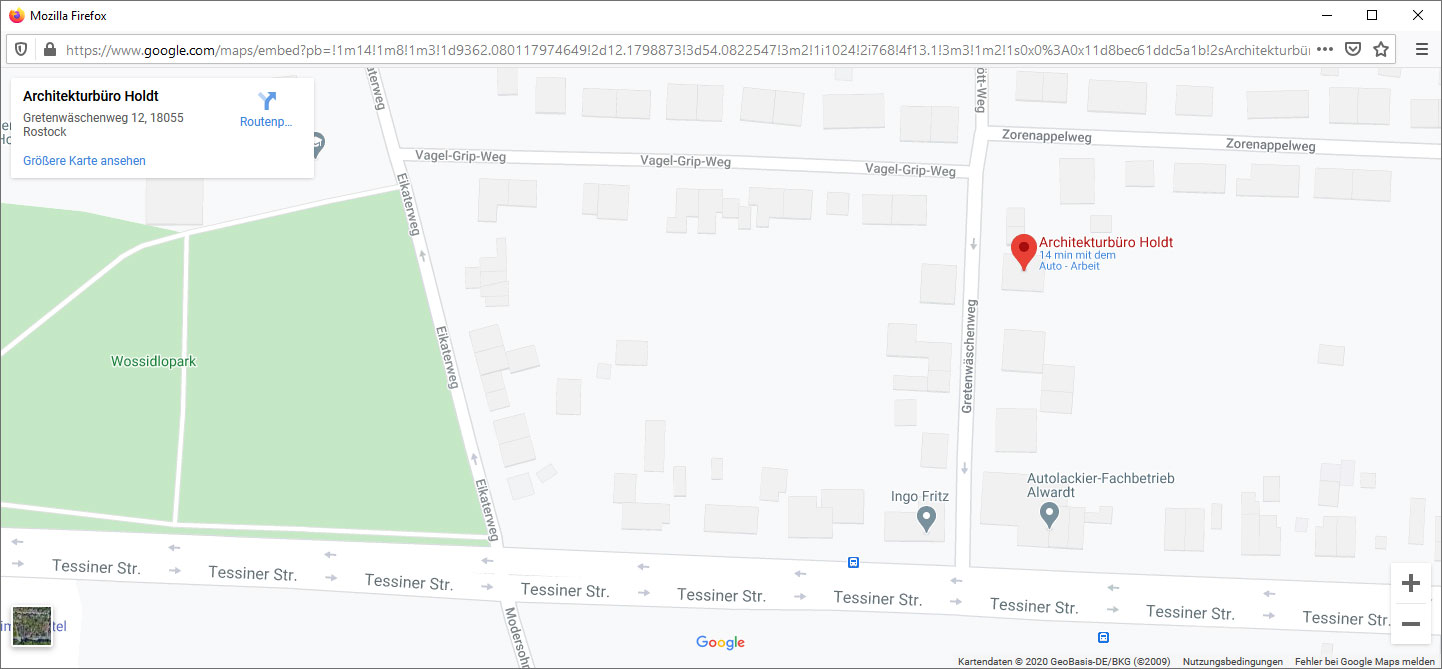The image size is (1442, 669).
Task: Open the Firefox hamburger menu
Action: click(x=1422, y=49)
